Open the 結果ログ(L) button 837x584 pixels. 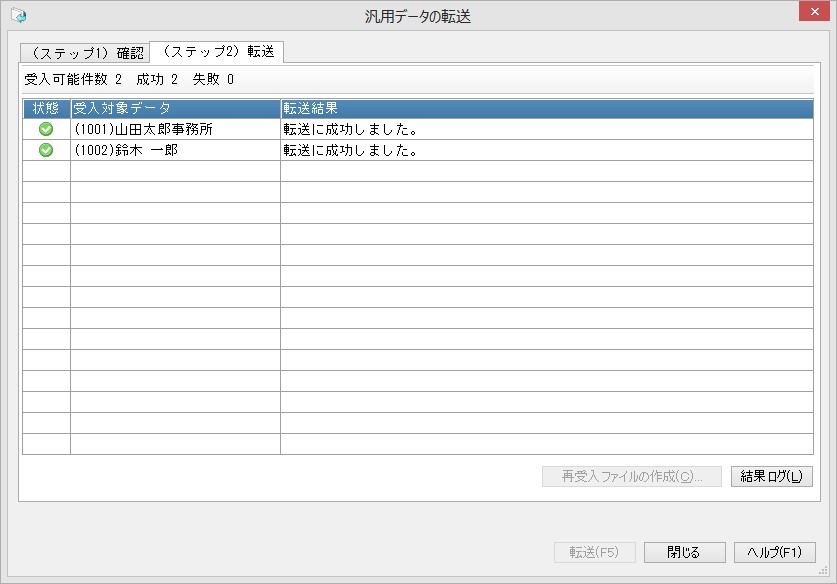point(771,476)
